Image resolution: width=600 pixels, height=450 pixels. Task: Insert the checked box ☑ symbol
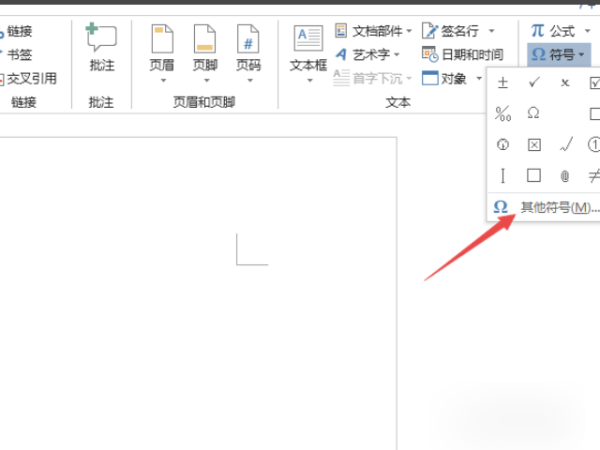point(594,83)
